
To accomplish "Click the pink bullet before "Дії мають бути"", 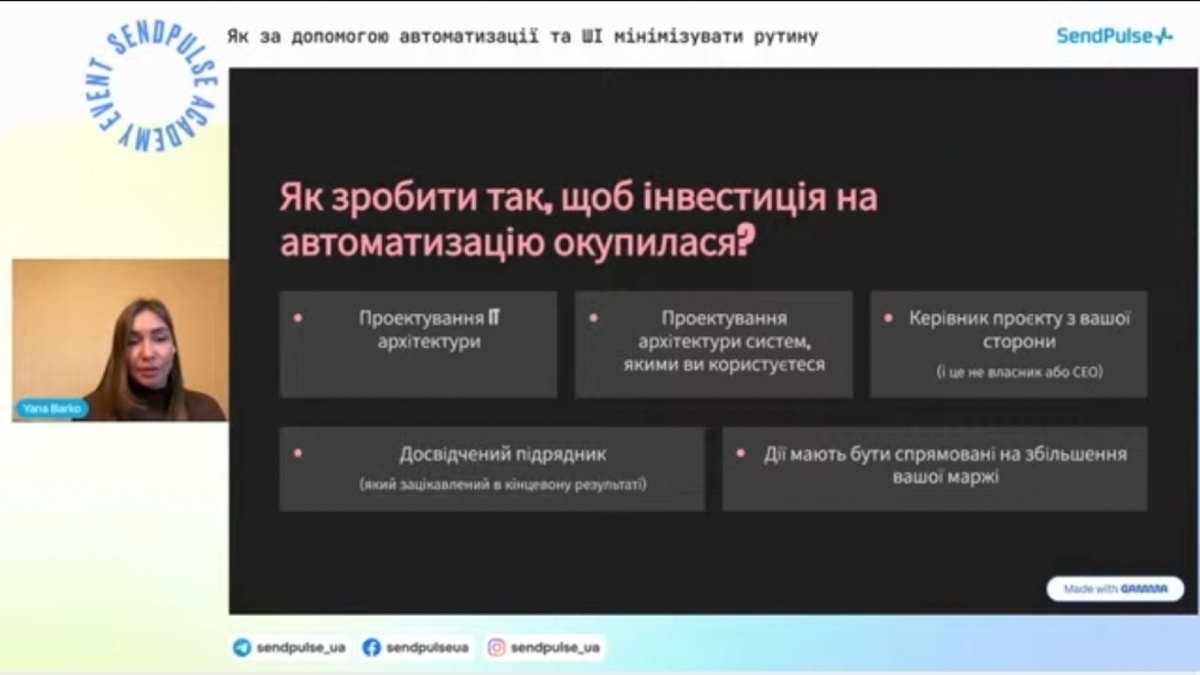I will click(x=741, y=453).
